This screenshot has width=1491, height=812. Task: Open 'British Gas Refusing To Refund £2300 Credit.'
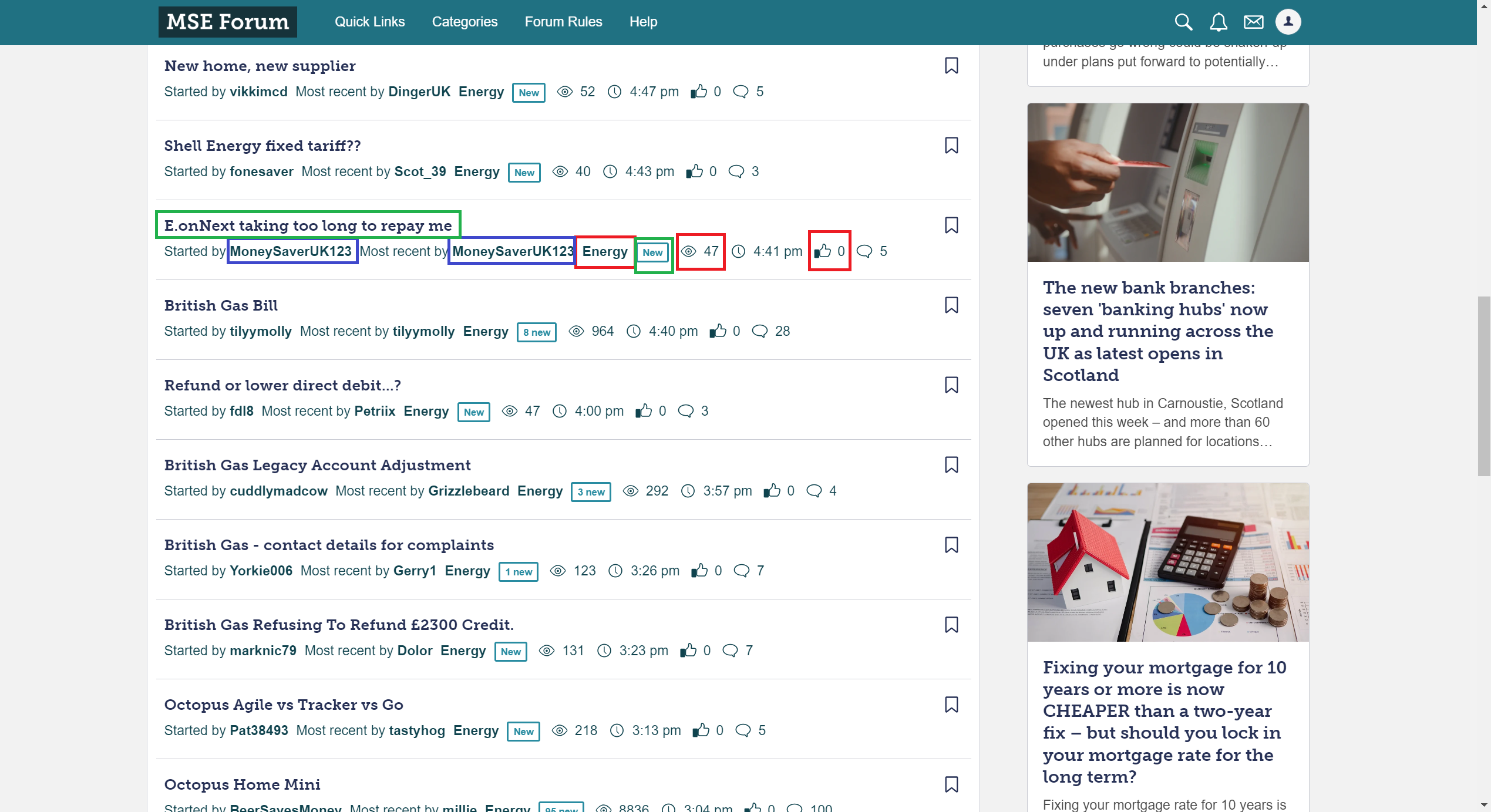339,625
